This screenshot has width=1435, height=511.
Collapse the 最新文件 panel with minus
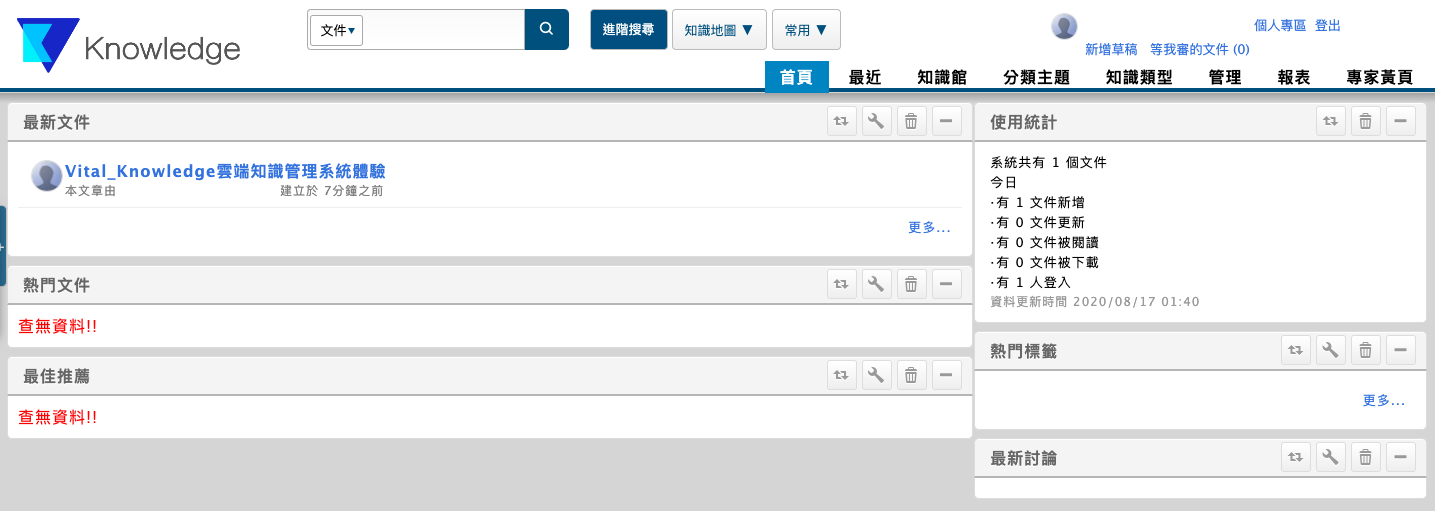point(947,122)
